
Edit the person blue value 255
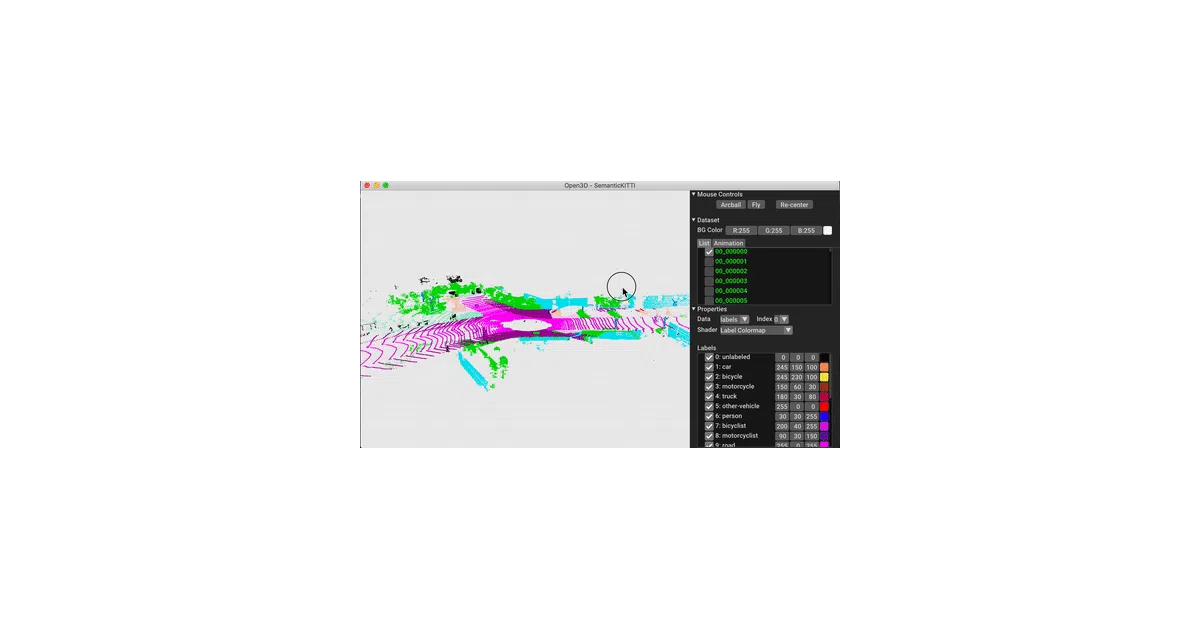point(812,416)
